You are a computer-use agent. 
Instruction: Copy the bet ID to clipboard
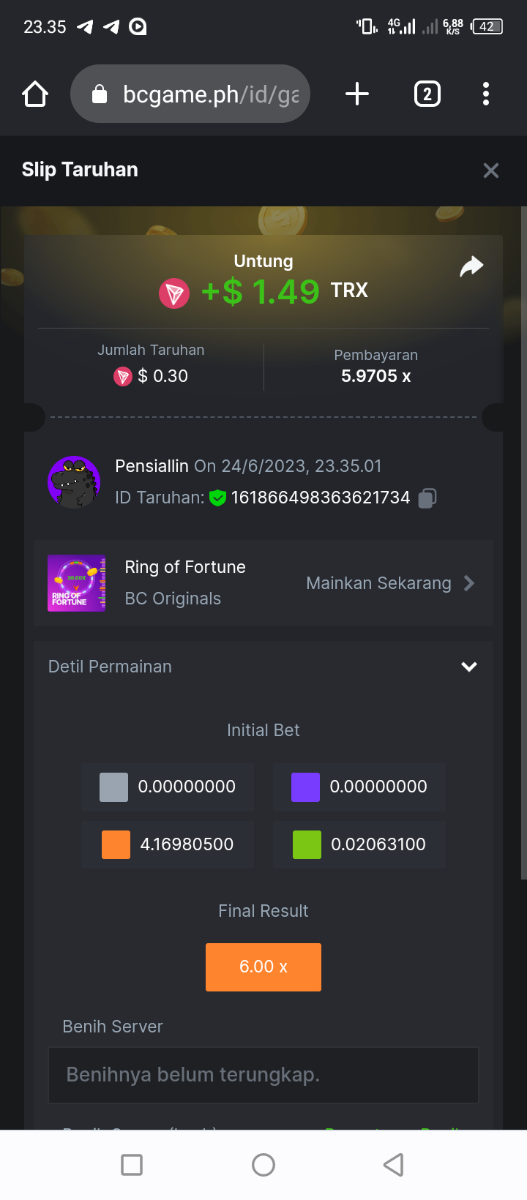pos(427,498)
